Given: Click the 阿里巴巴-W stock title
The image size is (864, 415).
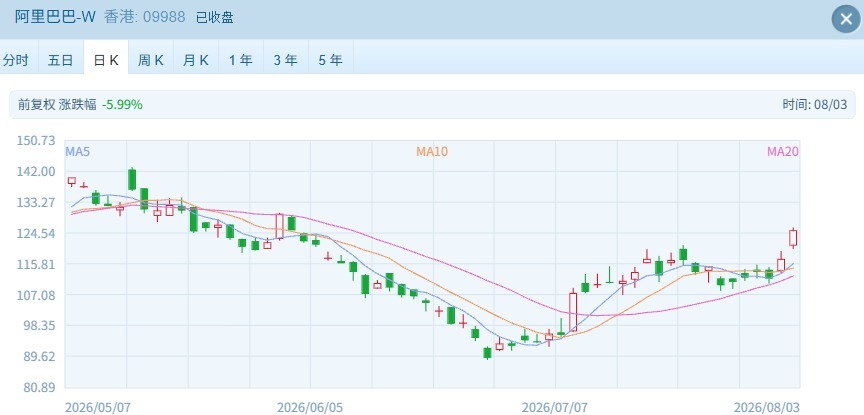Looking at the screenshot, I should [55, 17].
